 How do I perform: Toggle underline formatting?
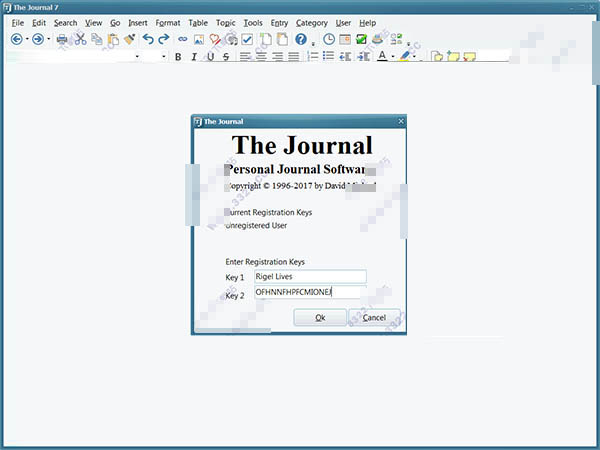[210, 57]
